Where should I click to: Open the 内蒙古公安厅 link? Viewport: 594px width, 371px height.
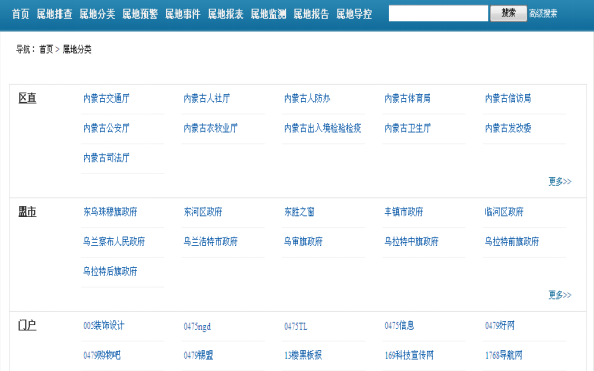[106, 128]
